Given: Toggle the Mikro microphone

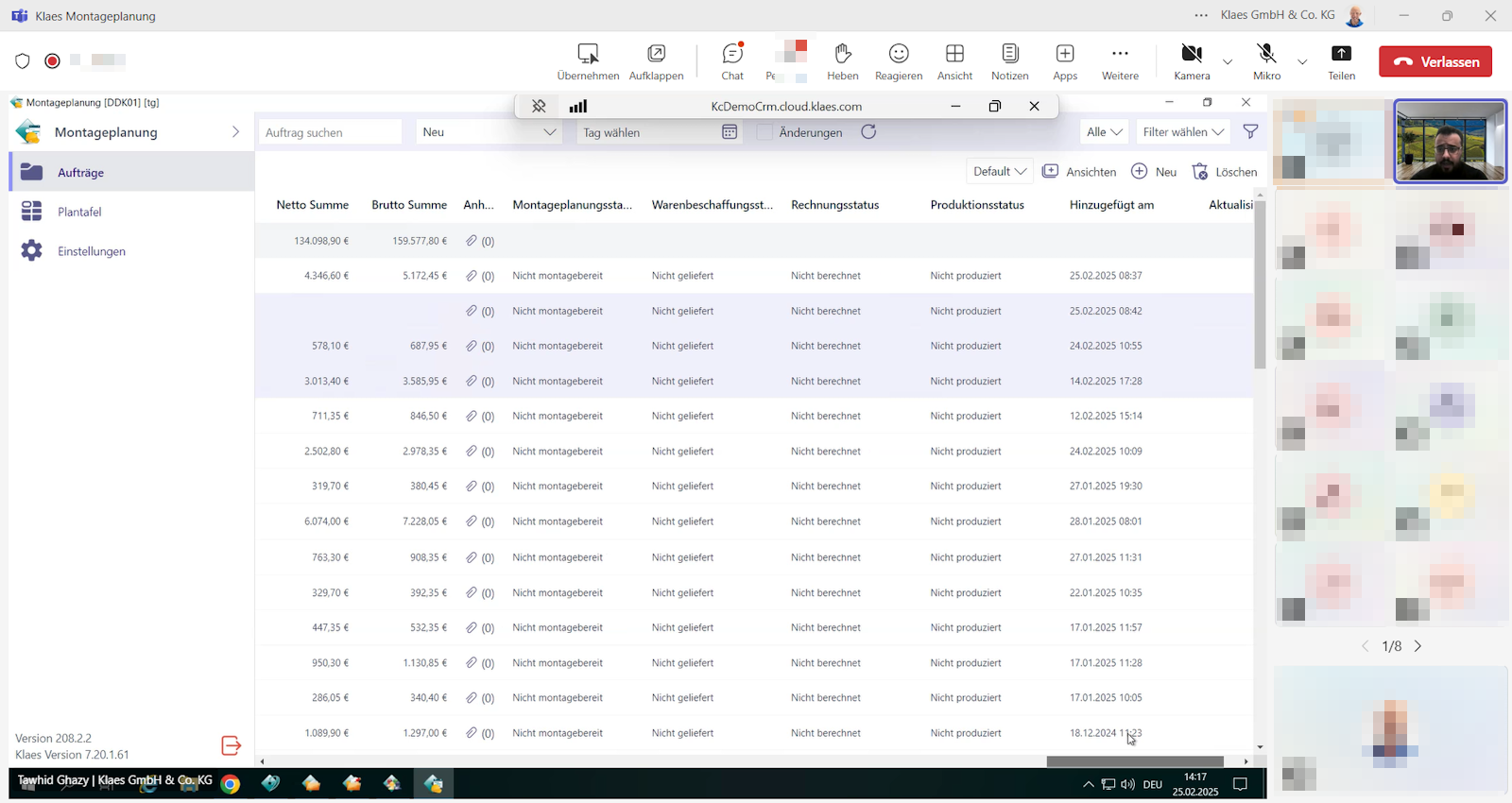Looking at the screenshot, I should [1267, 54].
